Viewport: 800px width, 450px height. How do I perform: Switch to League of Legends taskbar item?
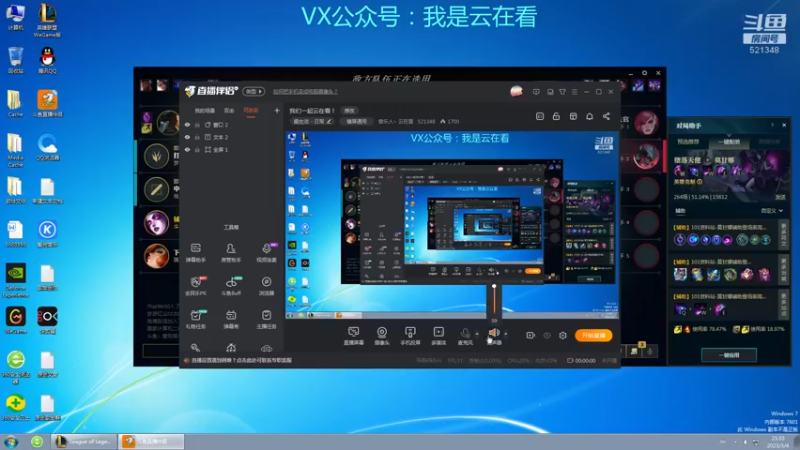[84, 441]
